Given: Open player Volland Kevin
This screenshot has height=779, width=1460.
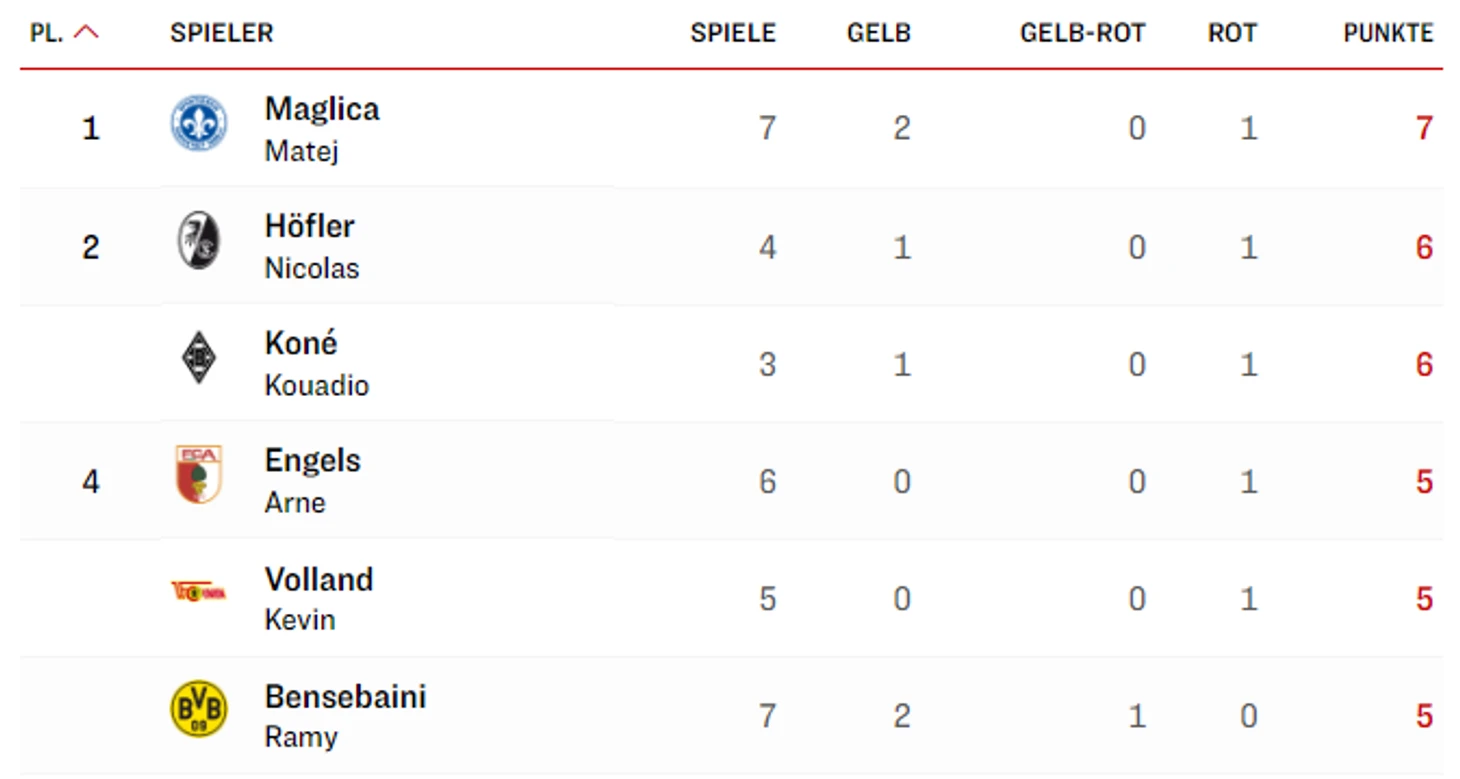Looking at the screenshot, I should point(318,598).
